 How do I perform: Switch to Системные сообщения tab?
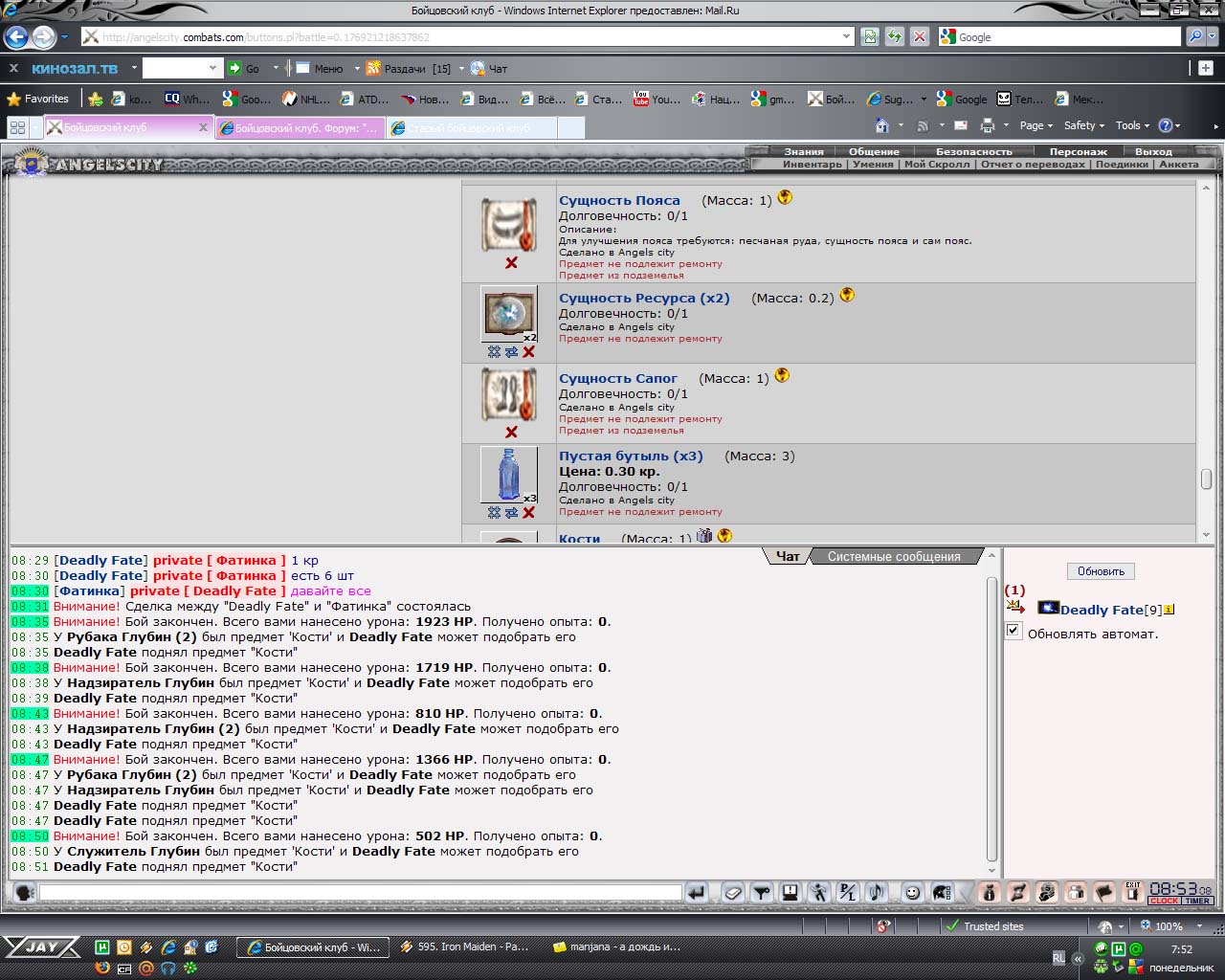[x=894, y=556]
